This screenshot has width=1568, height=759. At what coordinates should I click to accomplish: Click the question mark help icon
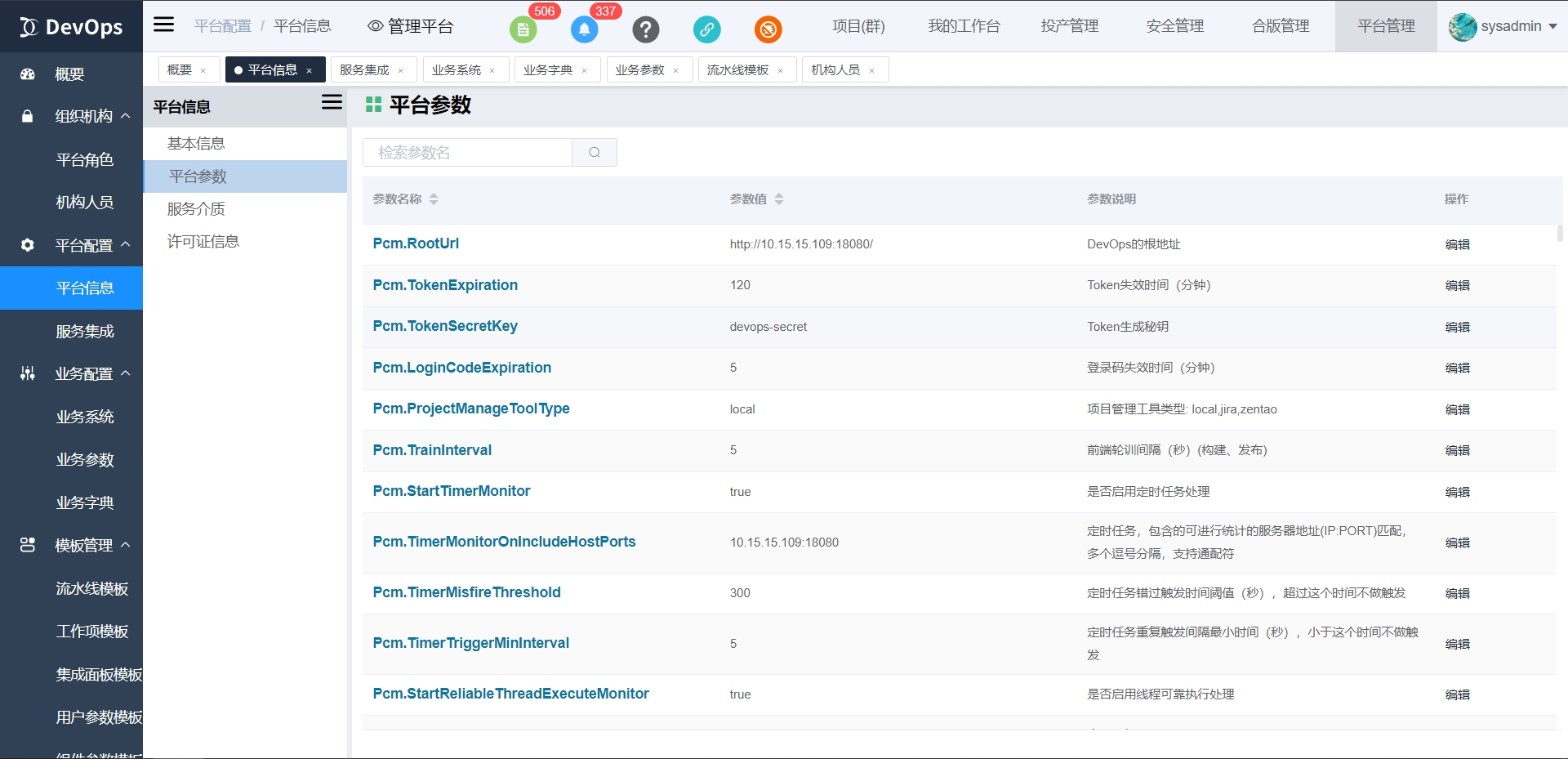[645, 30]
